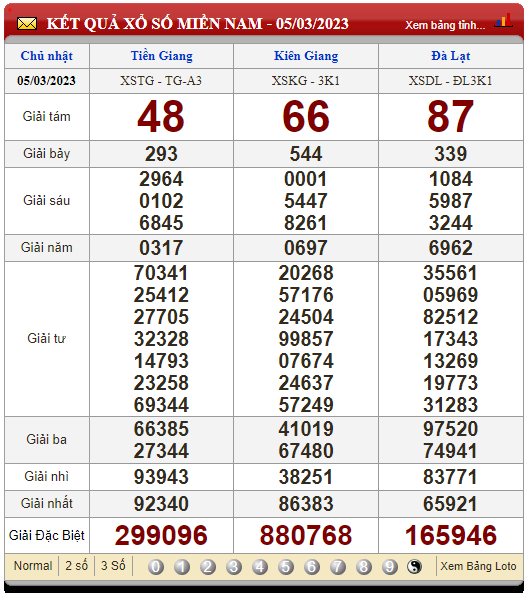Select digit 9 filter ball
The height and width of the screenshot is (593, 527).
(x=390, y=567)
